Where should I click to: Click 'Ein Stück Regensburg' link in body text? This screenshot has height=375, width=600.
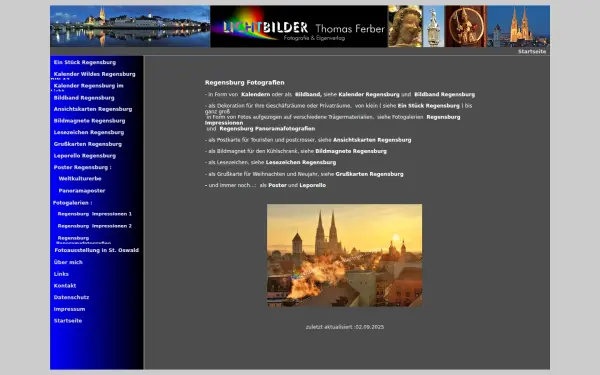pos(429,106)
